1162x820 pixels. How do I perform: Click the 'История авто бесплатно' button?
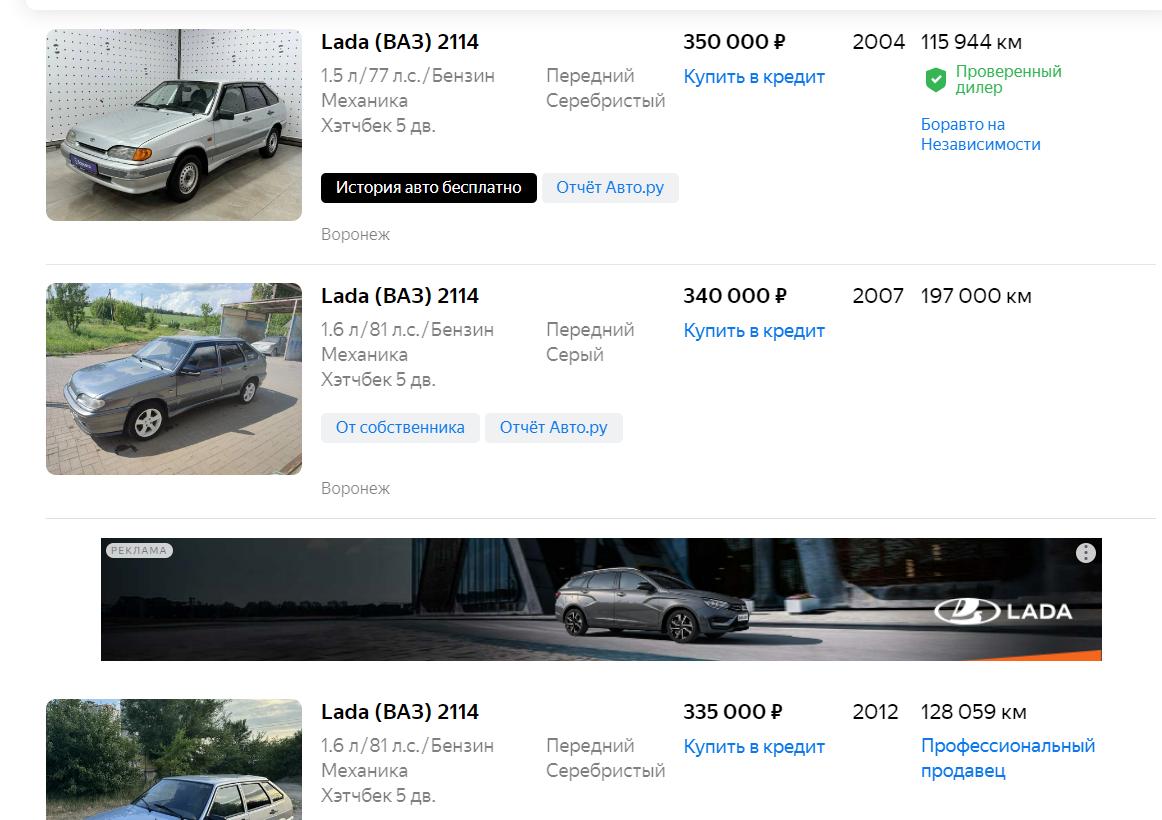428,188
